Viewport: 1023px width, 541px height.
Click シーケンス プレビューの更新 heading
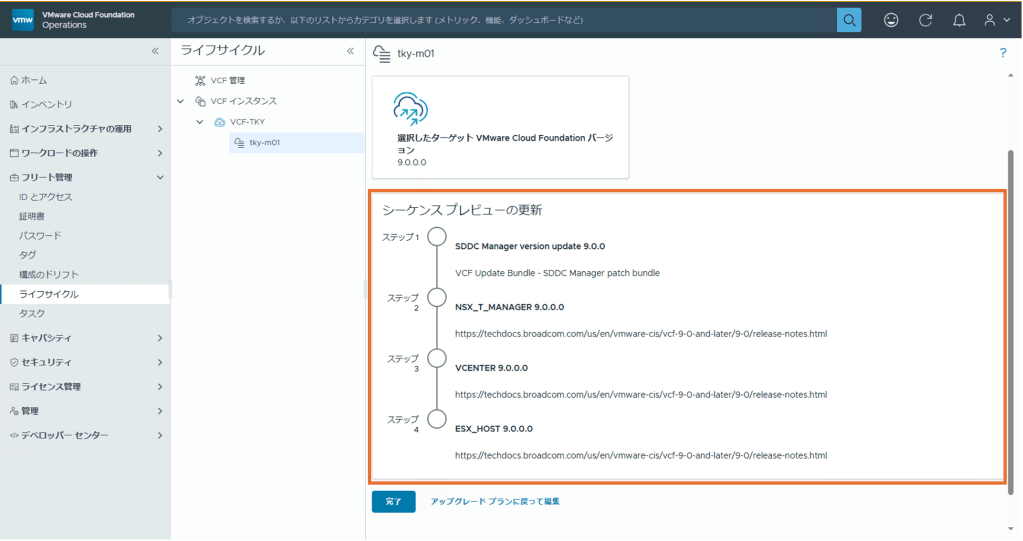[x=462, y=210]
